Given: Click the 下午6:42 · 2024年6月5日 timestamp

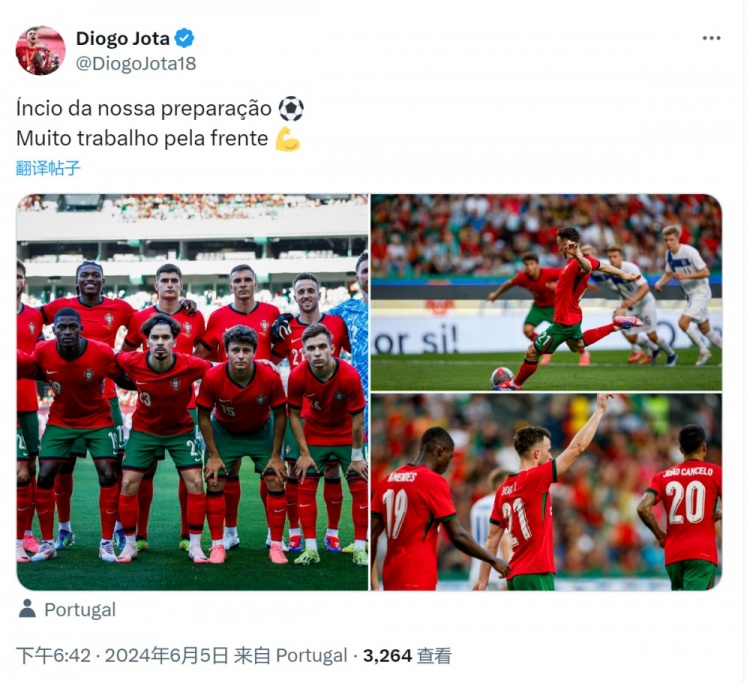Looking at the screenshot, I should 122,656.
